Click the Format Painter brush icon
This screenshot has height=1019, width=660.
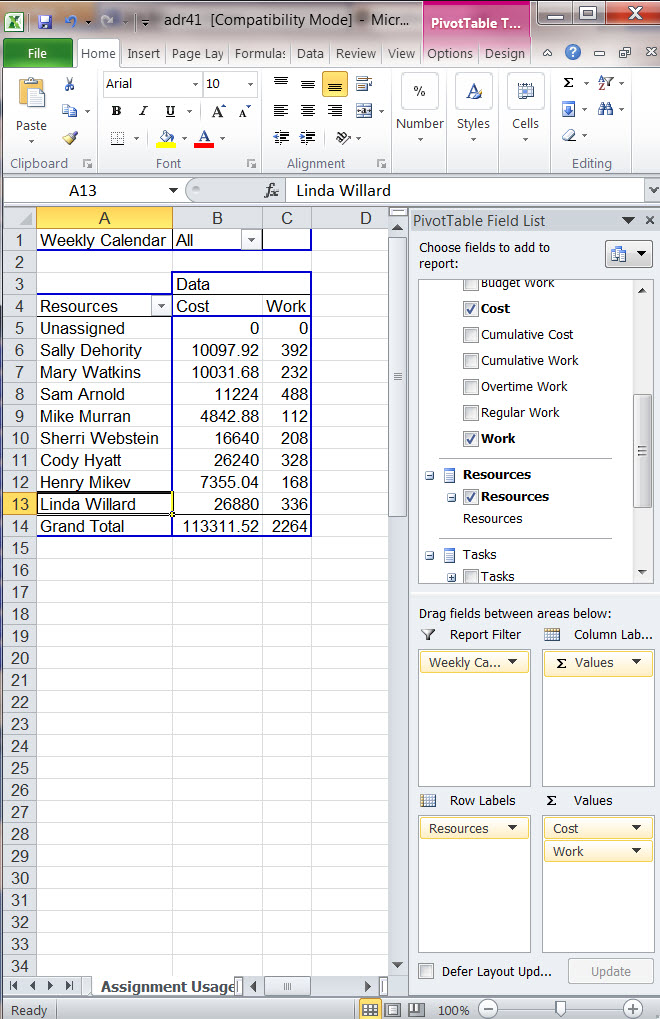click(70, 138)
